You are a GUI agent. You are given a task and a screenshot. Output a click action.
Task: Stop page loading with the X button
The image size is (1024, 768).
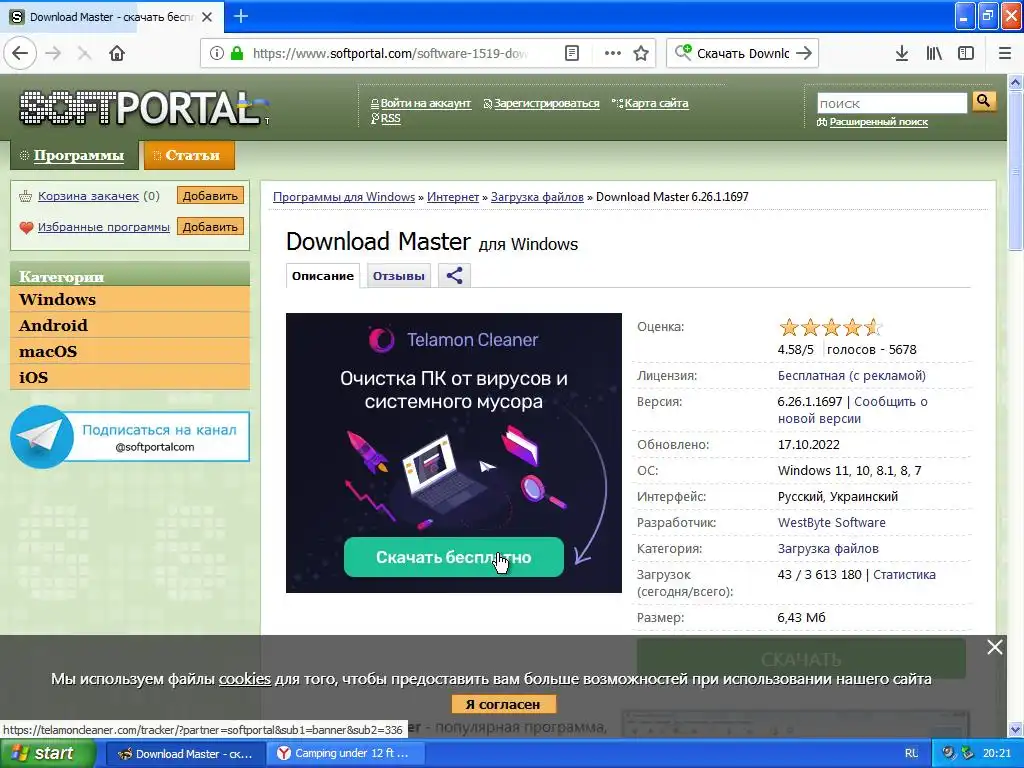[84, 54]
